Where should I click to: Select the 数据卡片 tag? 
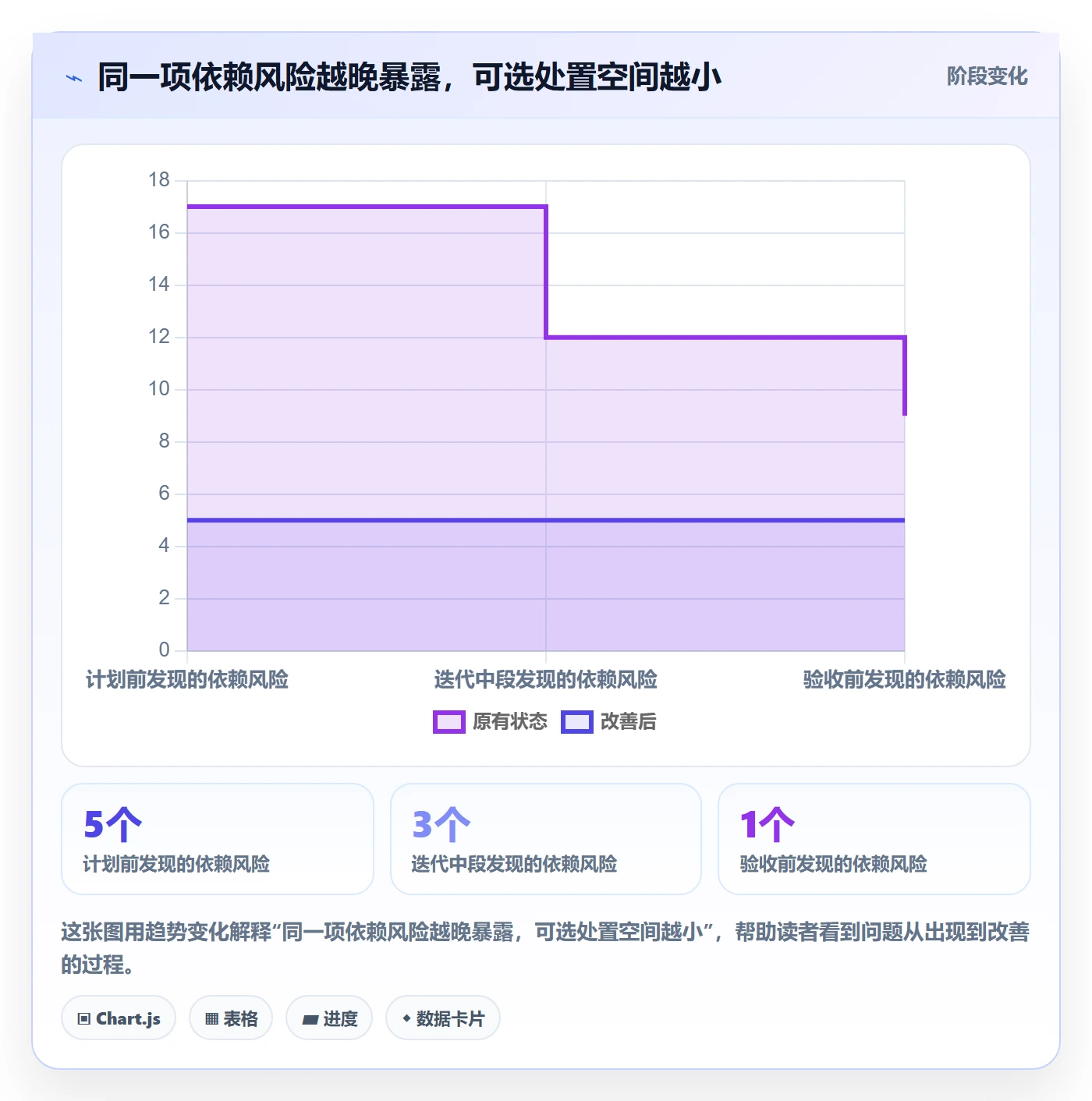tap(443, 1018)
